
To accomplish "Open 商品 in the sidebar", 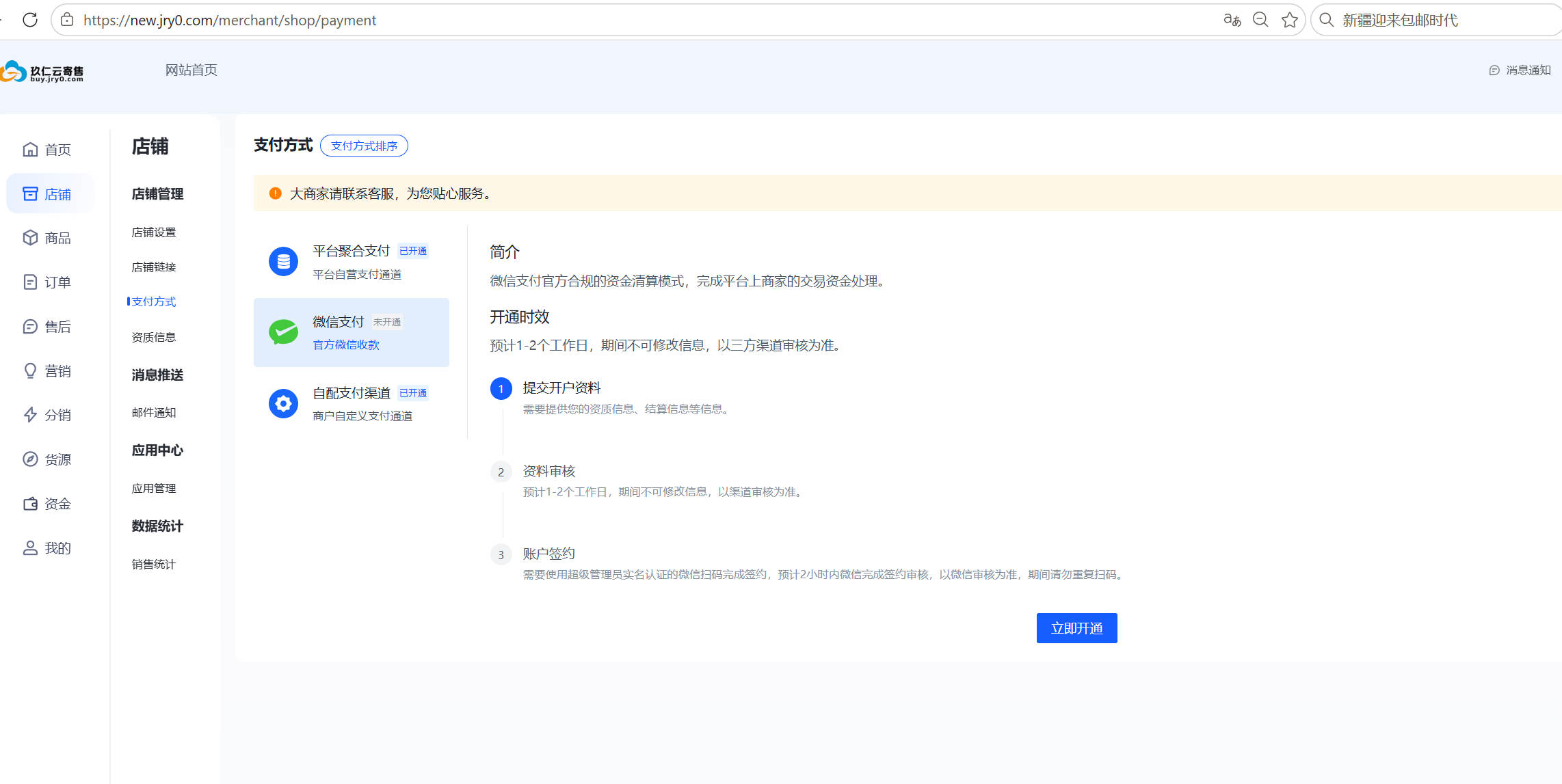I will pos(47,238).
